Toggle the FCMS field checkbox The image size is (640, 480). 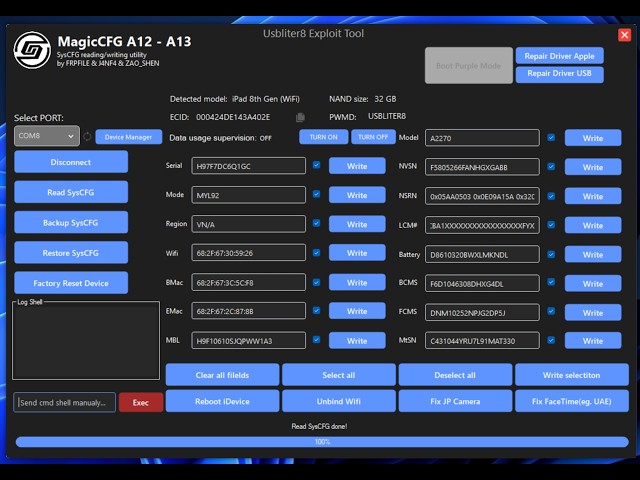coord(551,311)
